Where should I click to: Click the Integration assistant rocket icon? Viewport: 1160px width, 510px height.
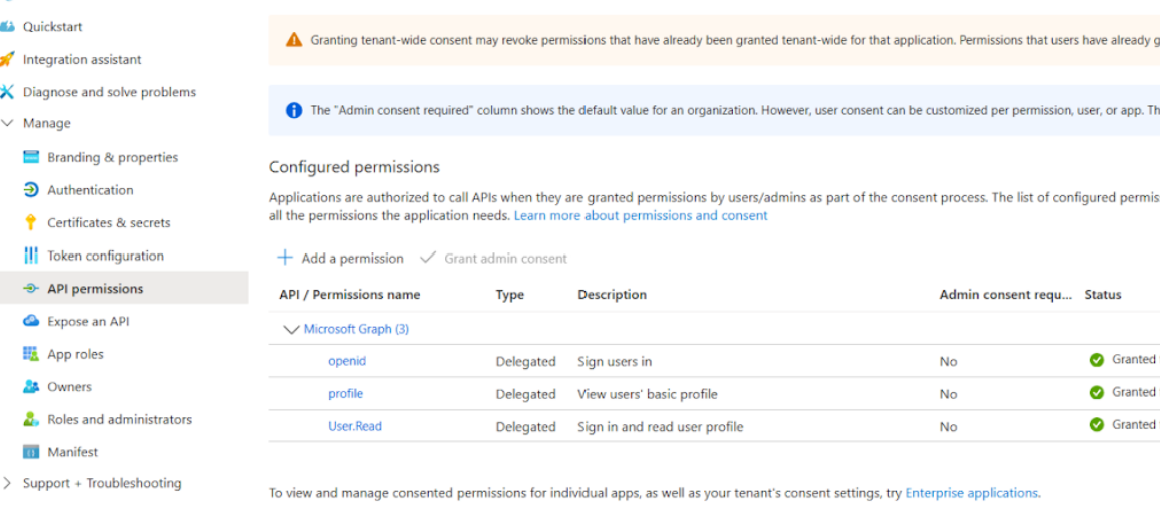pyautogui.click(x=8, y=59)
